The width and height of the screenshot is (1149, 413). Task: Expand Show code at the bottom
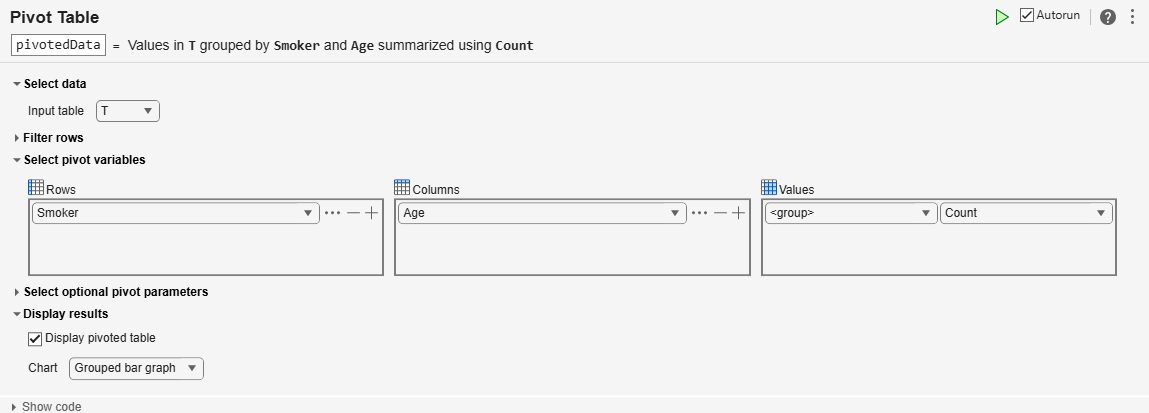(x=51, y=406)
